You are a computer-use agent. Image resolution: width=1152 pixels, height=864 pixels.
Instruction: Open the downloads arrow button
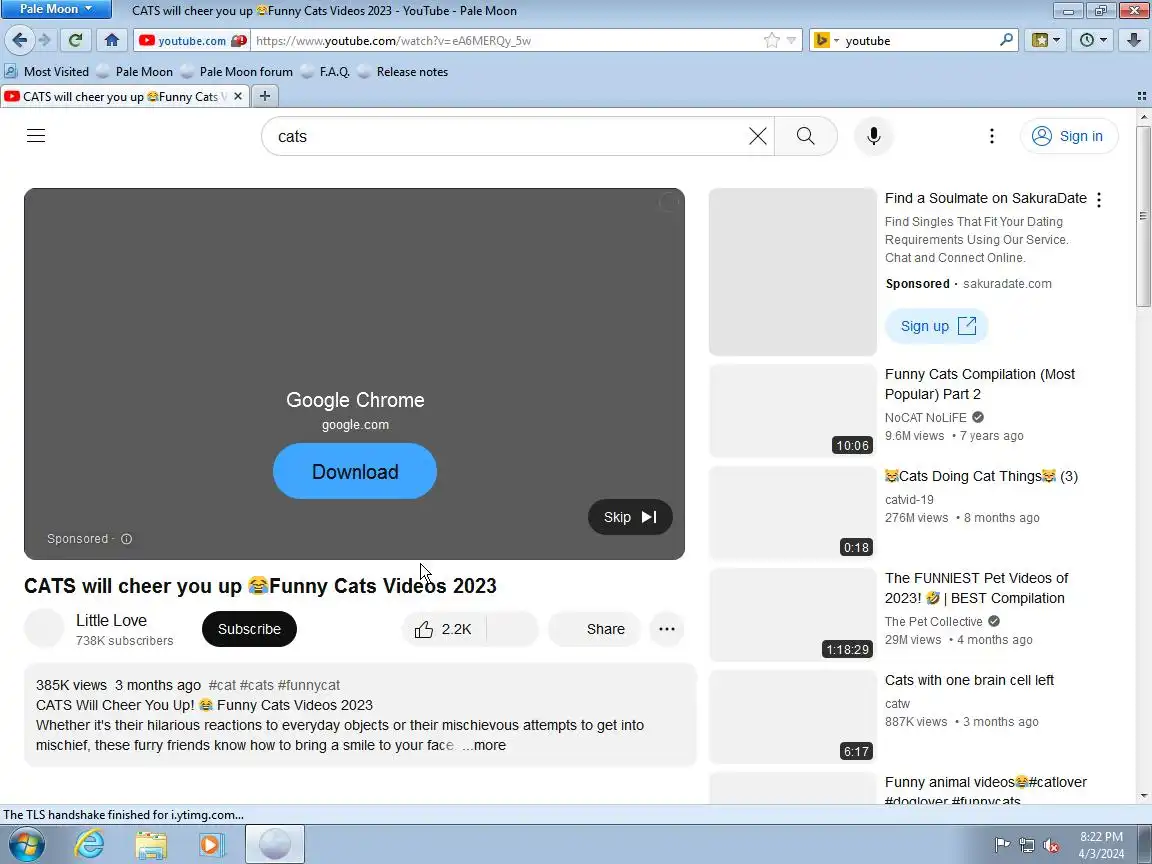click(1134, 40)
